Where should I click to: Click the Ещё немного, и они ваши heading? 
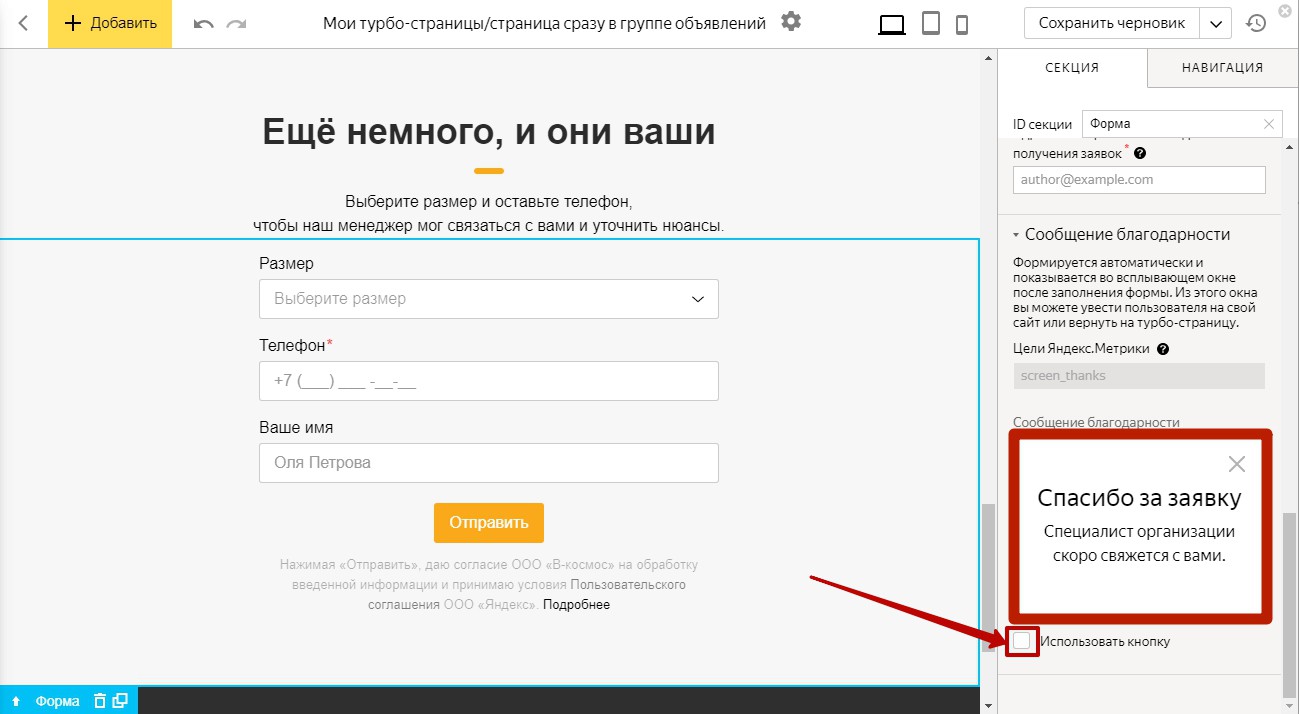pyautogui.click(x=489, y=132)
